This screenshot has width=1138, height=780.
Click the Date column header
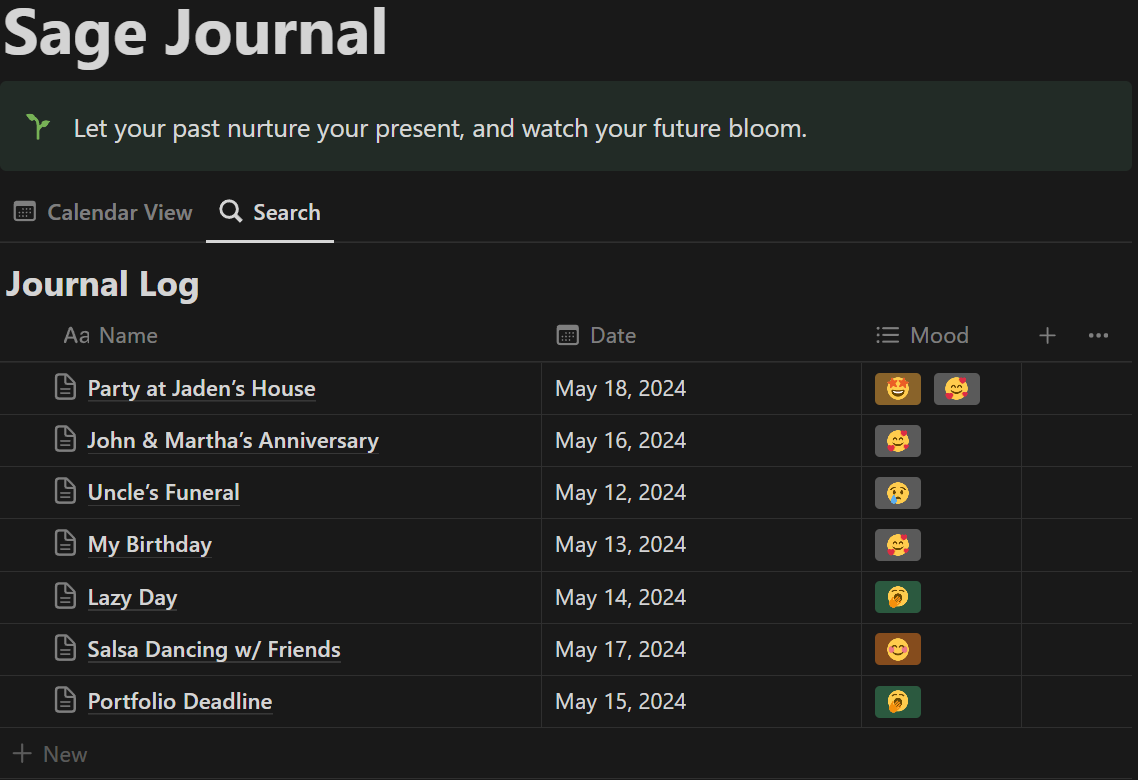coord(597,335)
